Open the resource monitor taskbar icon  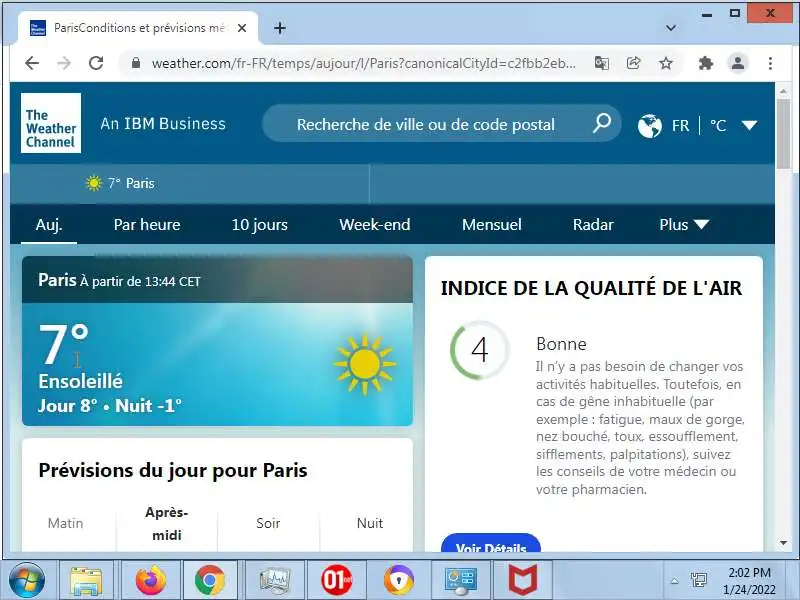pos(274,580)
